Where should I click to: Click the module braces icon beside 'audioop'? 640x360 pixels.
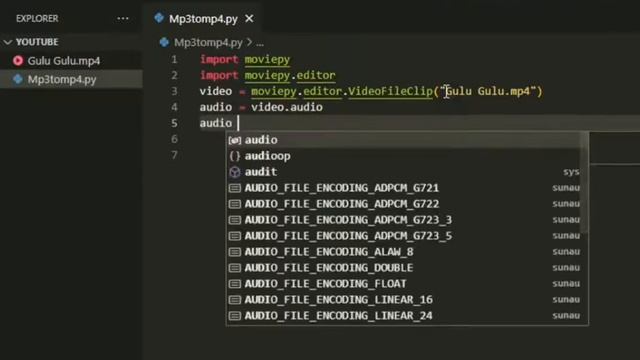235,156
